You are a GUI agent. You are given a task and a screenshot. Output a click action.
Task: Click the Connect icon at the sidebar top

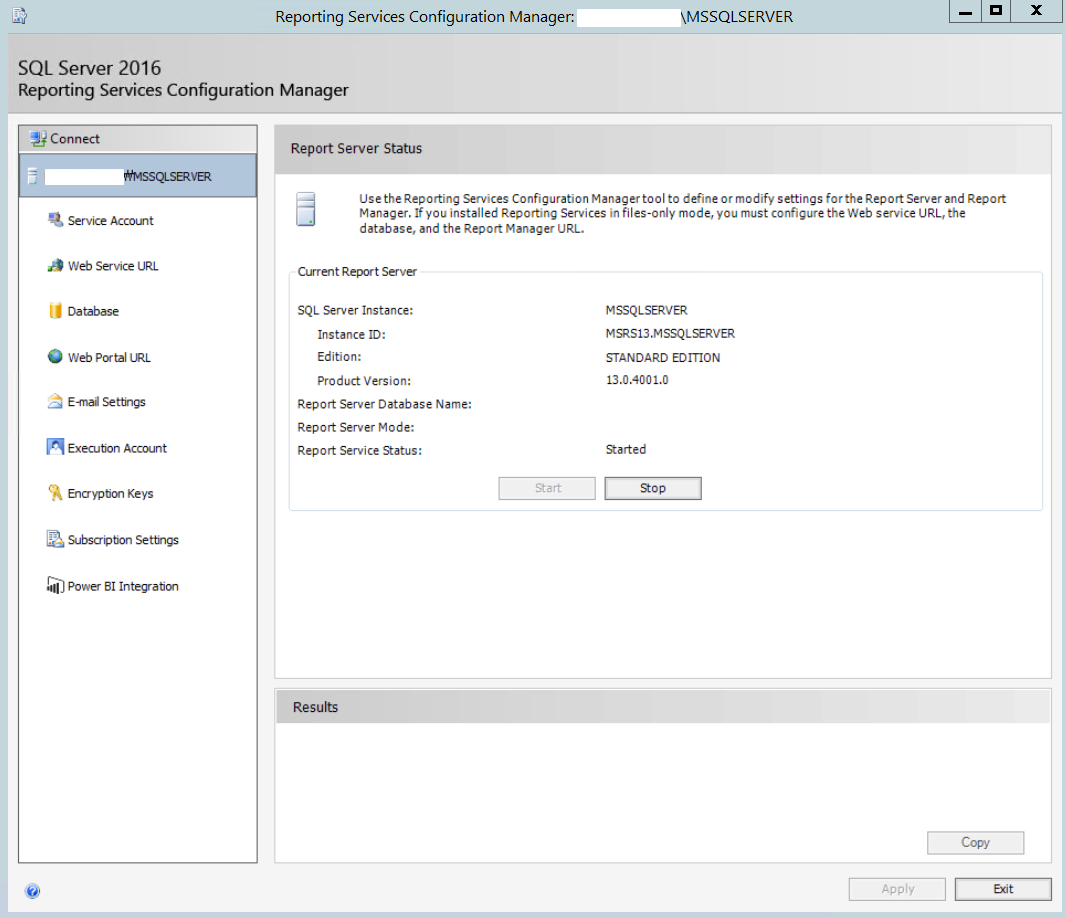37,138
